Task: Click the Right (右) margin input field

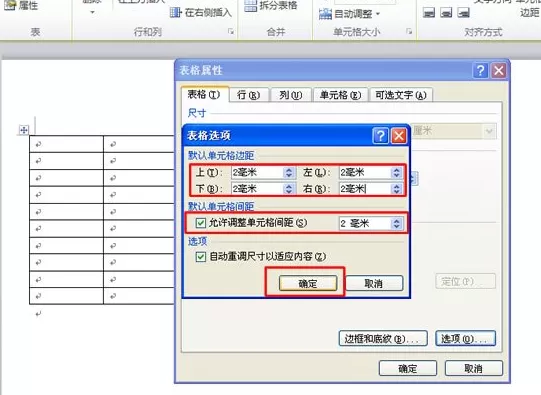Action: [365, 188]
